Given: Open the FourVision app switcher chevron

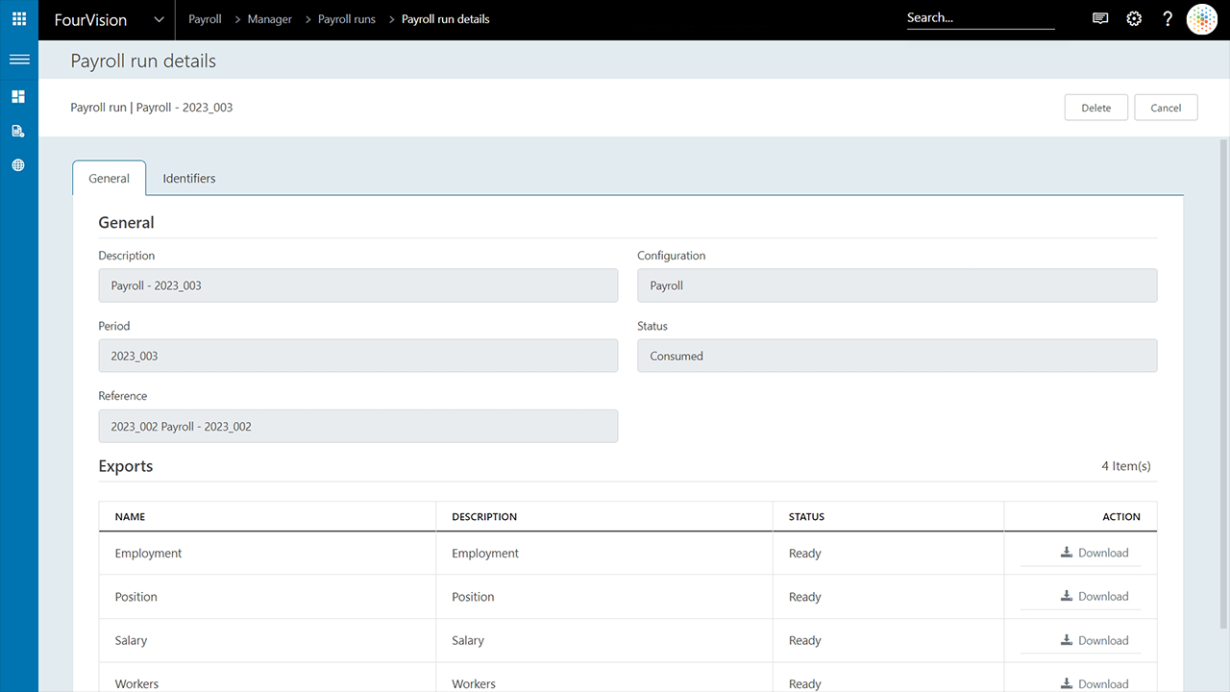Looking at the screenshot, I should coord(158,18).
